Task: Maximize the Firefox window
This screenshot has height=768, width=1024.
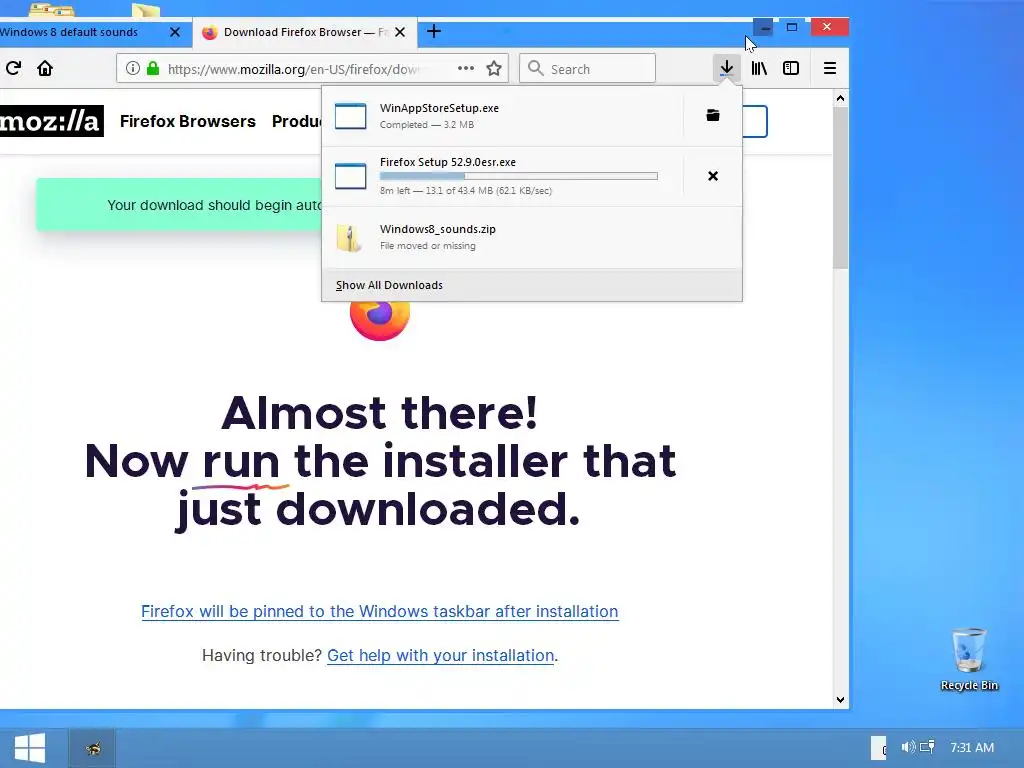Action: [x=792, y=27]
